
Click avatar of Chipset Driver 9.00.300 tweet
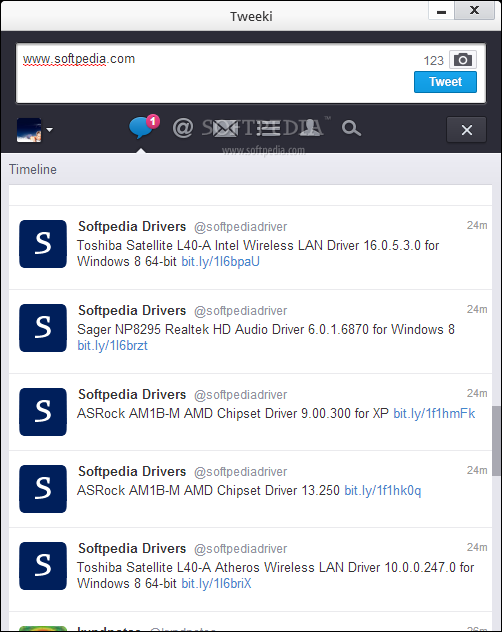click(43, 412)
